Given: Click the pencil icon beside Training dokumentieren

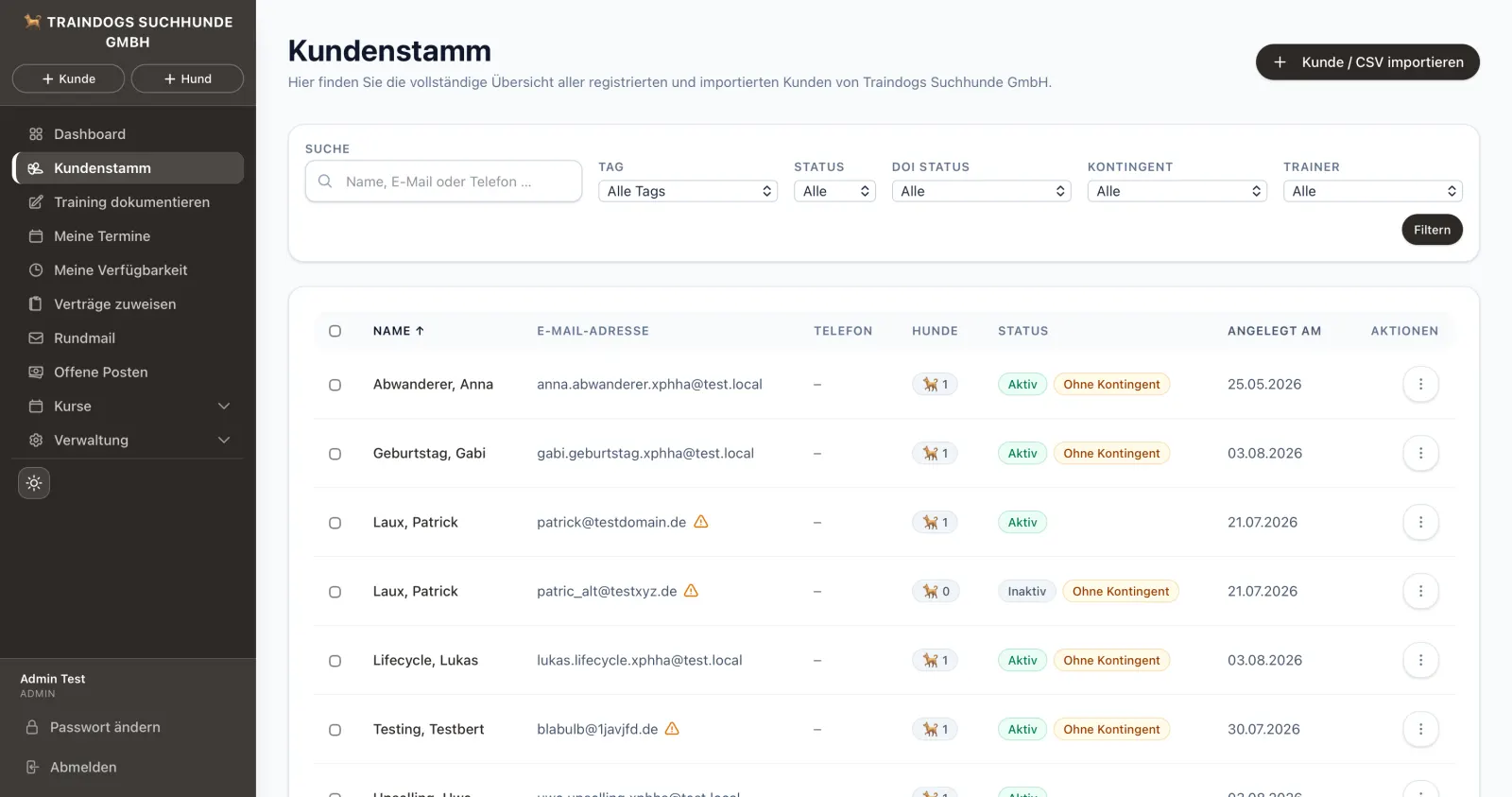Looking at the screenshot, I should pyautogui.click(x=36, y=202).
